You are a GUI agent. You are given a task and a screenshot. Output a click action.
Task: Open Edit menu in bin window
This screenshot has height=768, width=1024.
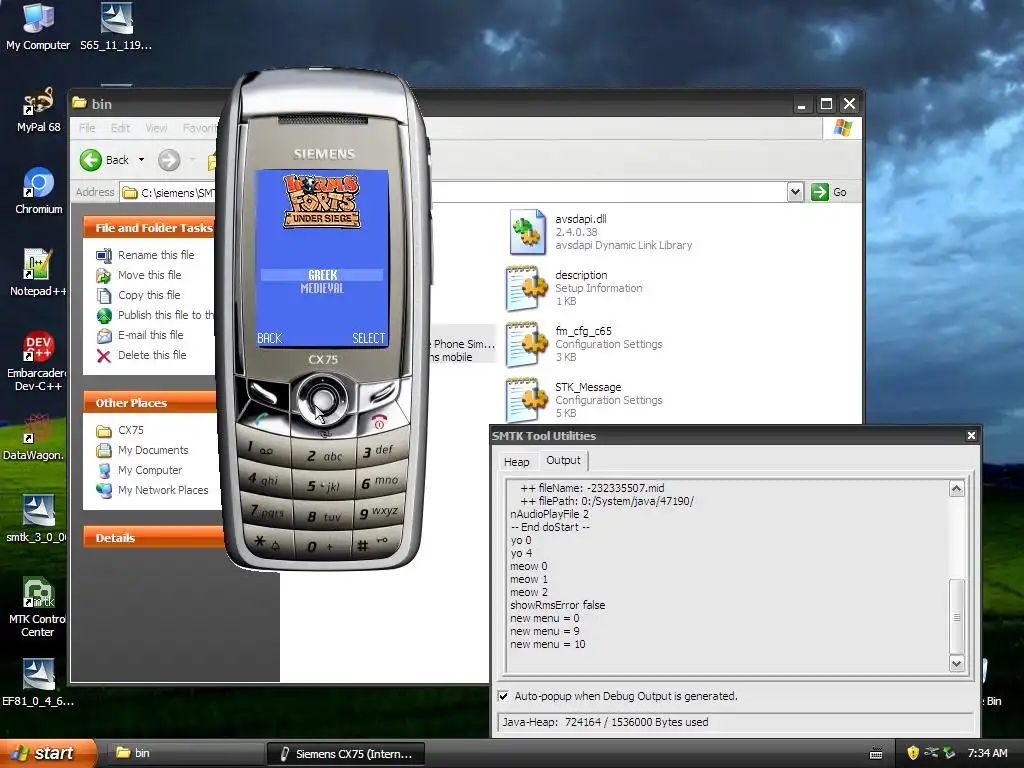[120, 128]
